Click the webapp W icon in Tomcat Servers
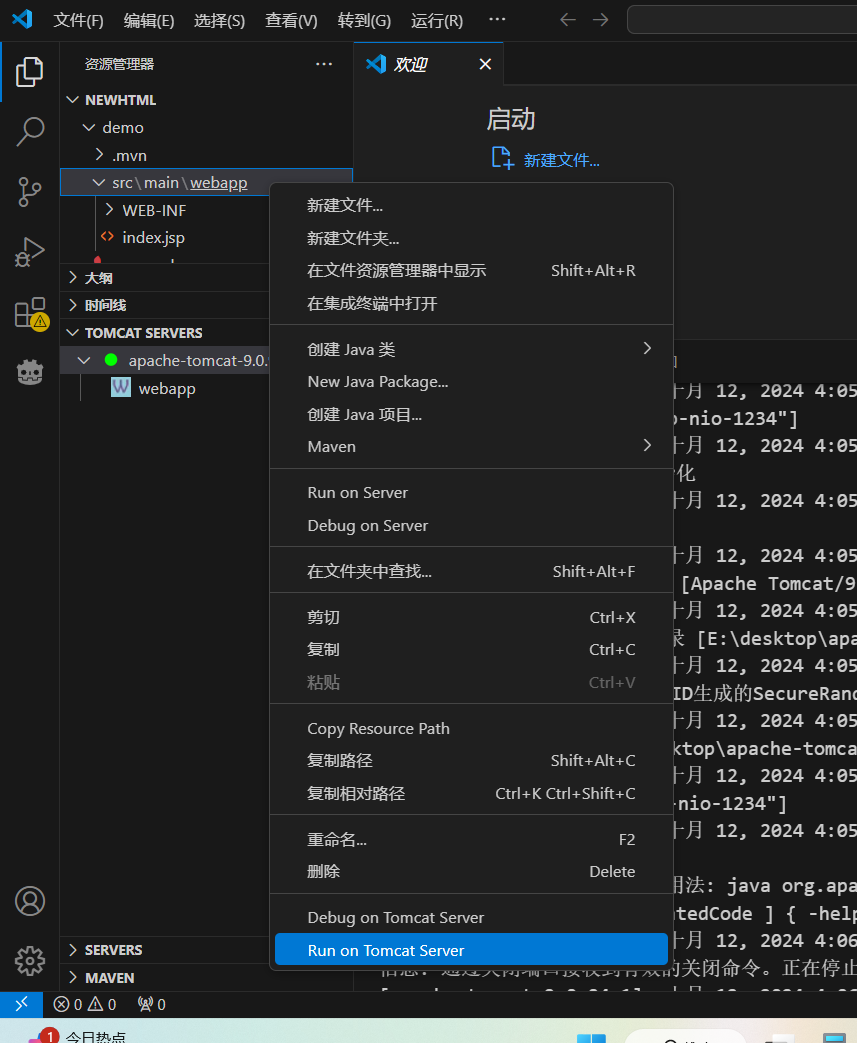Screen dimensions: 857x1043 pos(120,387)
